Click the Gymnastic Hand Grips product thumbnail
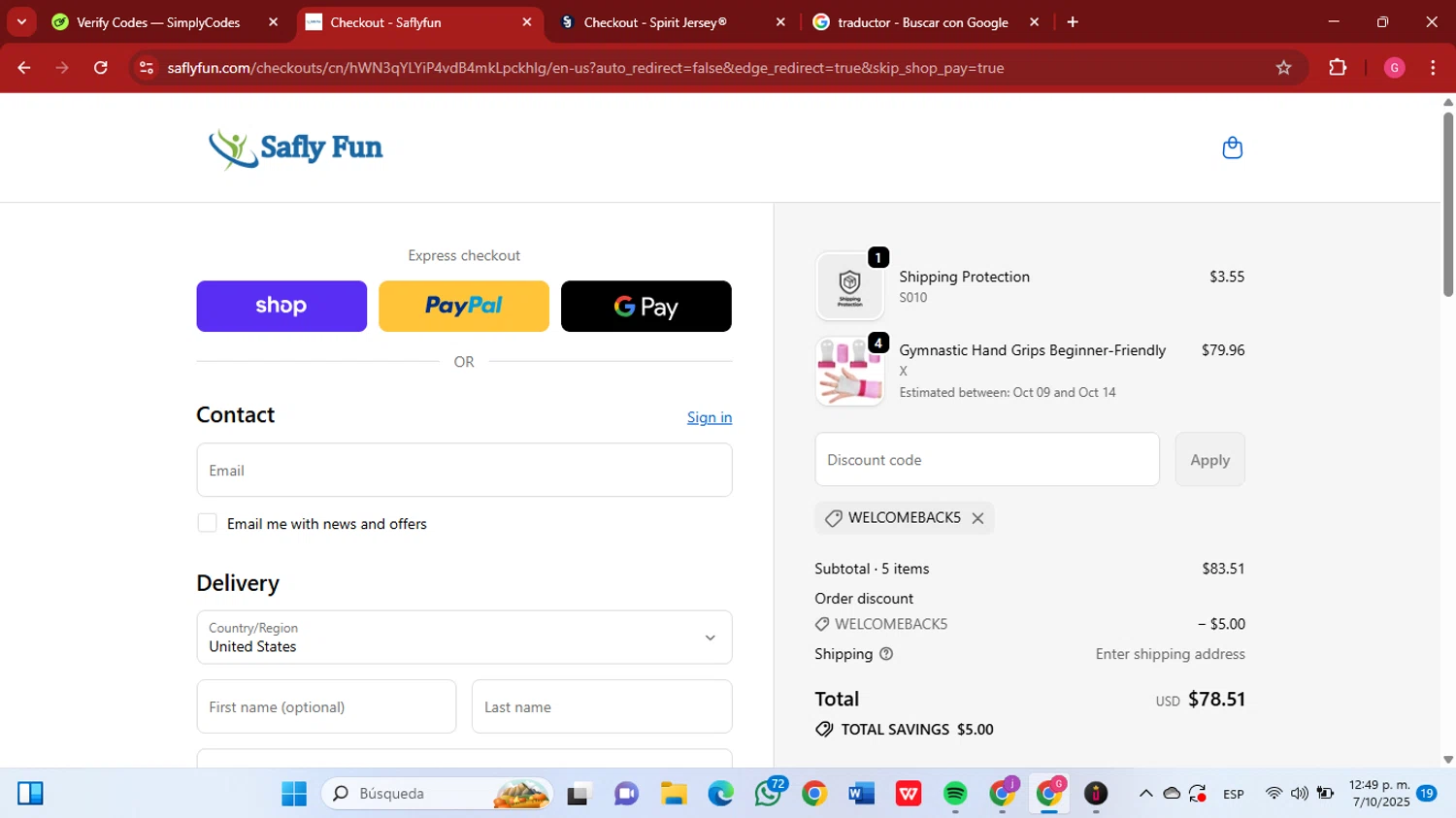Image resolution: width=1456 pixels, height=818 pixels. tap(850, 372)
